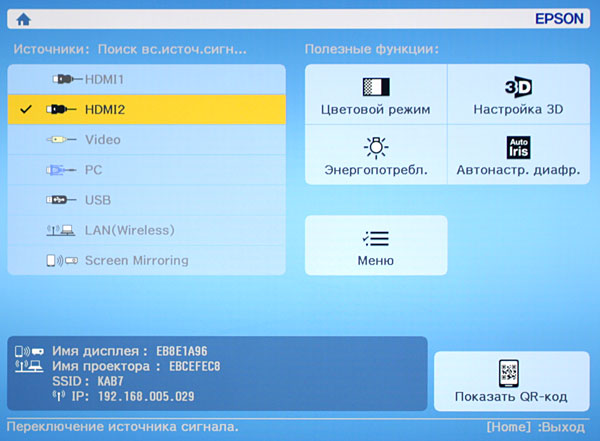The height and width of the screenshot is (441, 600).
Task: Click the Screen Mirroring phone-to-projector icon
Action: tap(62, 260)
